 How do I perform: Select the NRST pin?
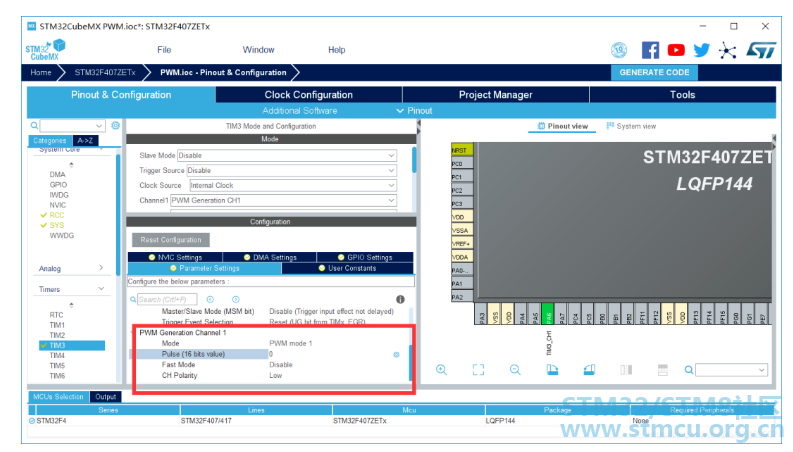462,150
